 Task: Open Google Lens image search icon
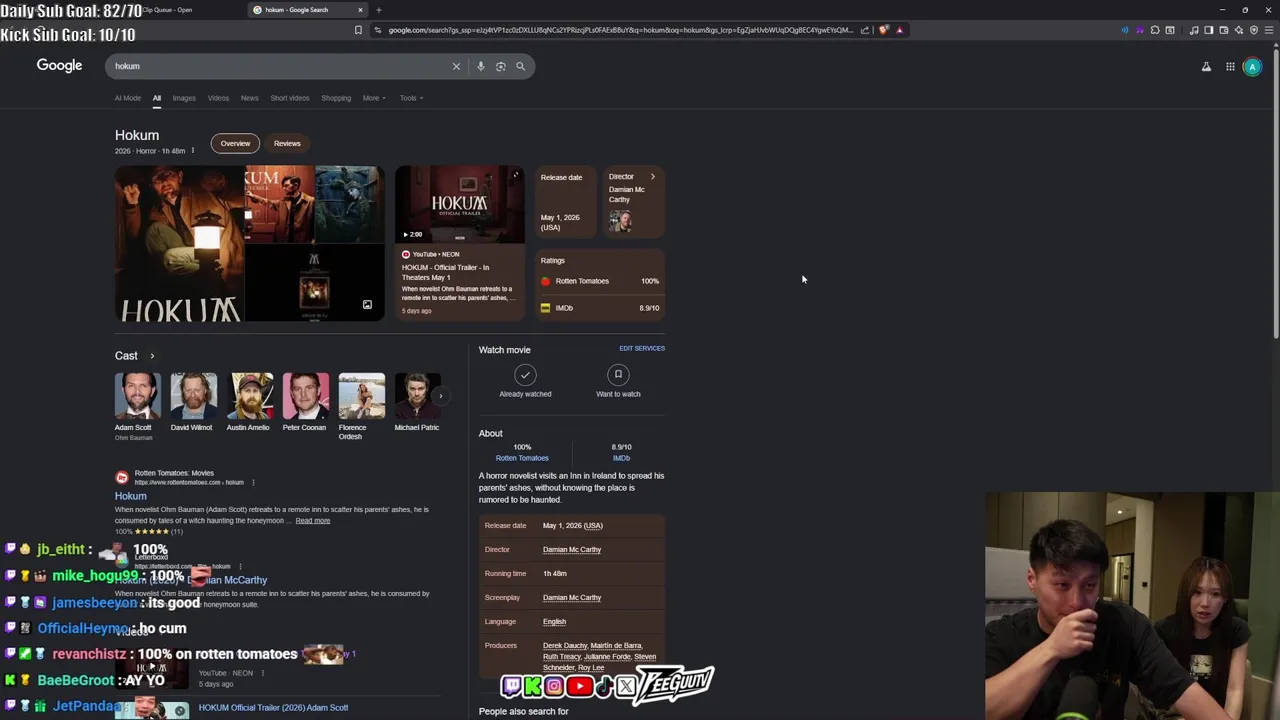tap(501, 66)
